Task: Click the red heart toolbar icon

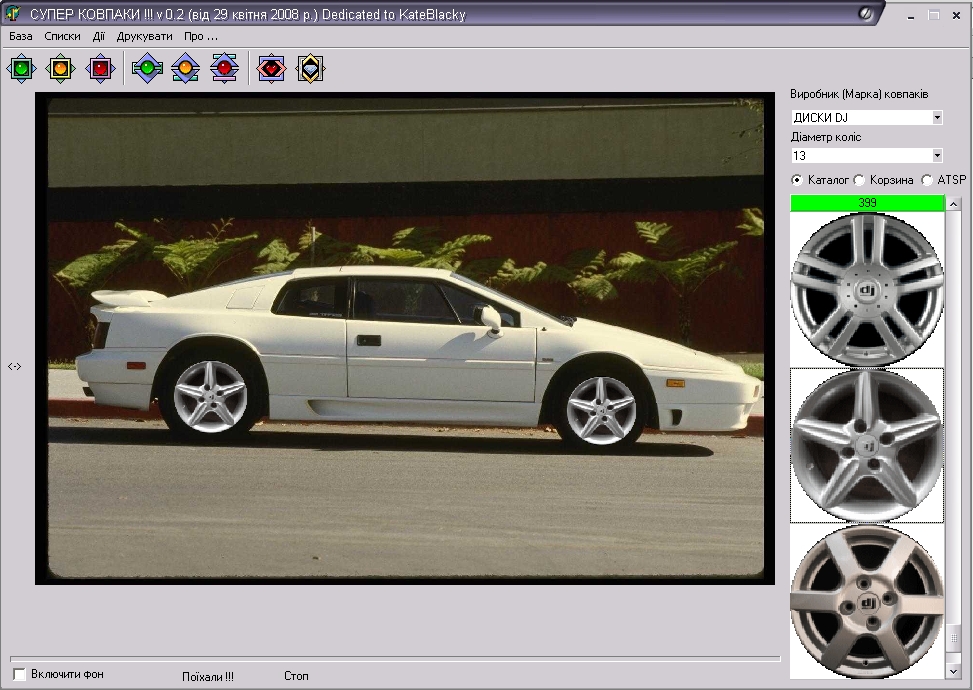Action: [x=271, y=68]
